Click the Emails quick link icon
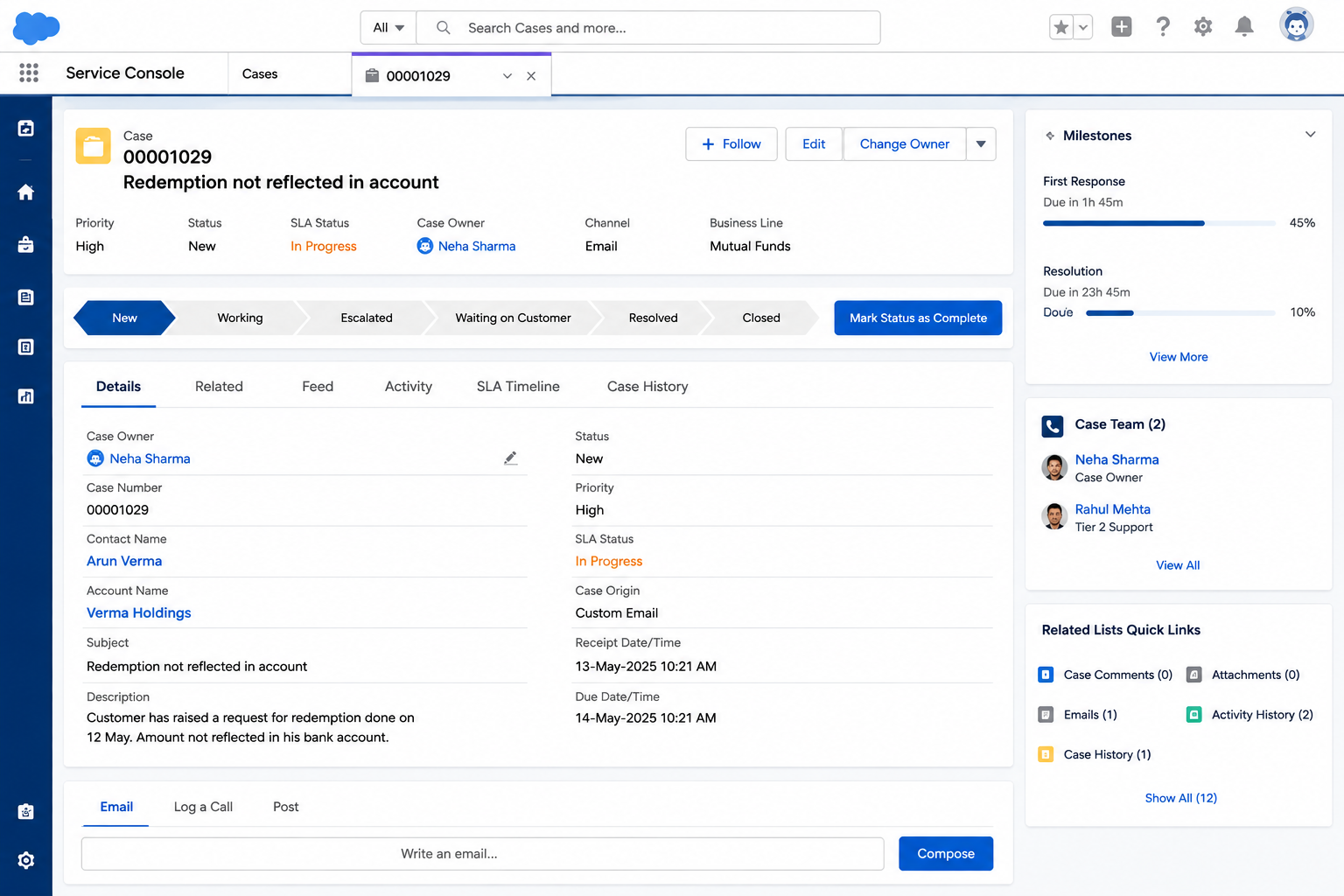Image resolution: width=1344 pixels, height=896 pixels. pyautogui.click(x=1046, y=715)
